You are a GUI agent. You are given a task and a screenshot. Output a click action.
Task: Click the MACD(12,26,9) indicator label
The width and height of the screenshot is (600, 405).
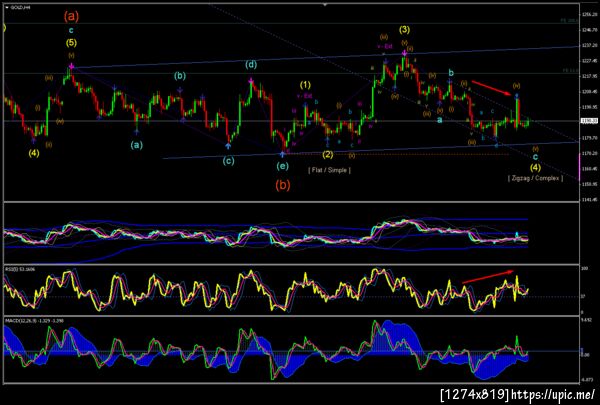coord(34,321)
